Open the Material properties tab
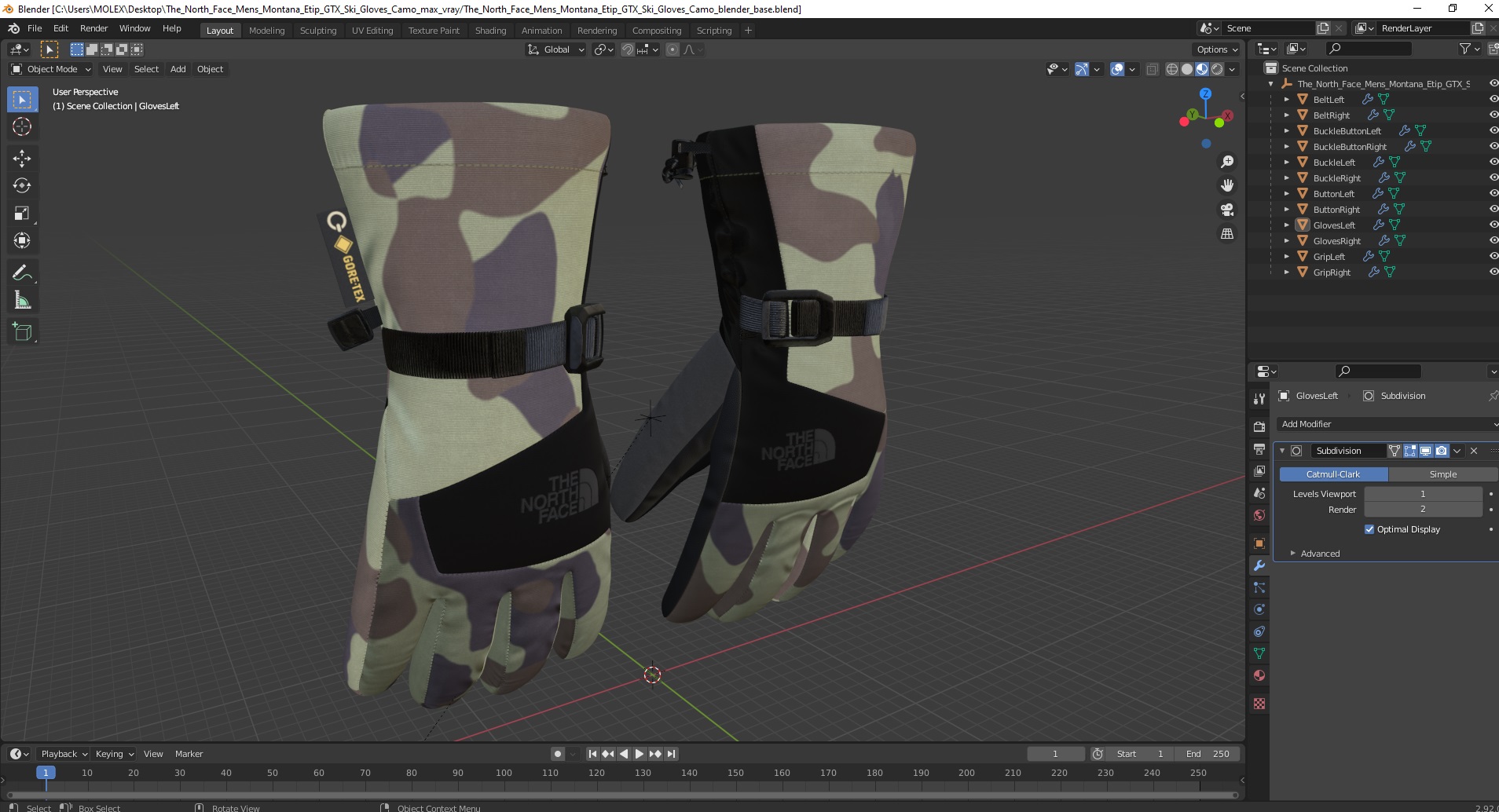This screenshot has height=812, width=1499. (x=1259, y=675)
